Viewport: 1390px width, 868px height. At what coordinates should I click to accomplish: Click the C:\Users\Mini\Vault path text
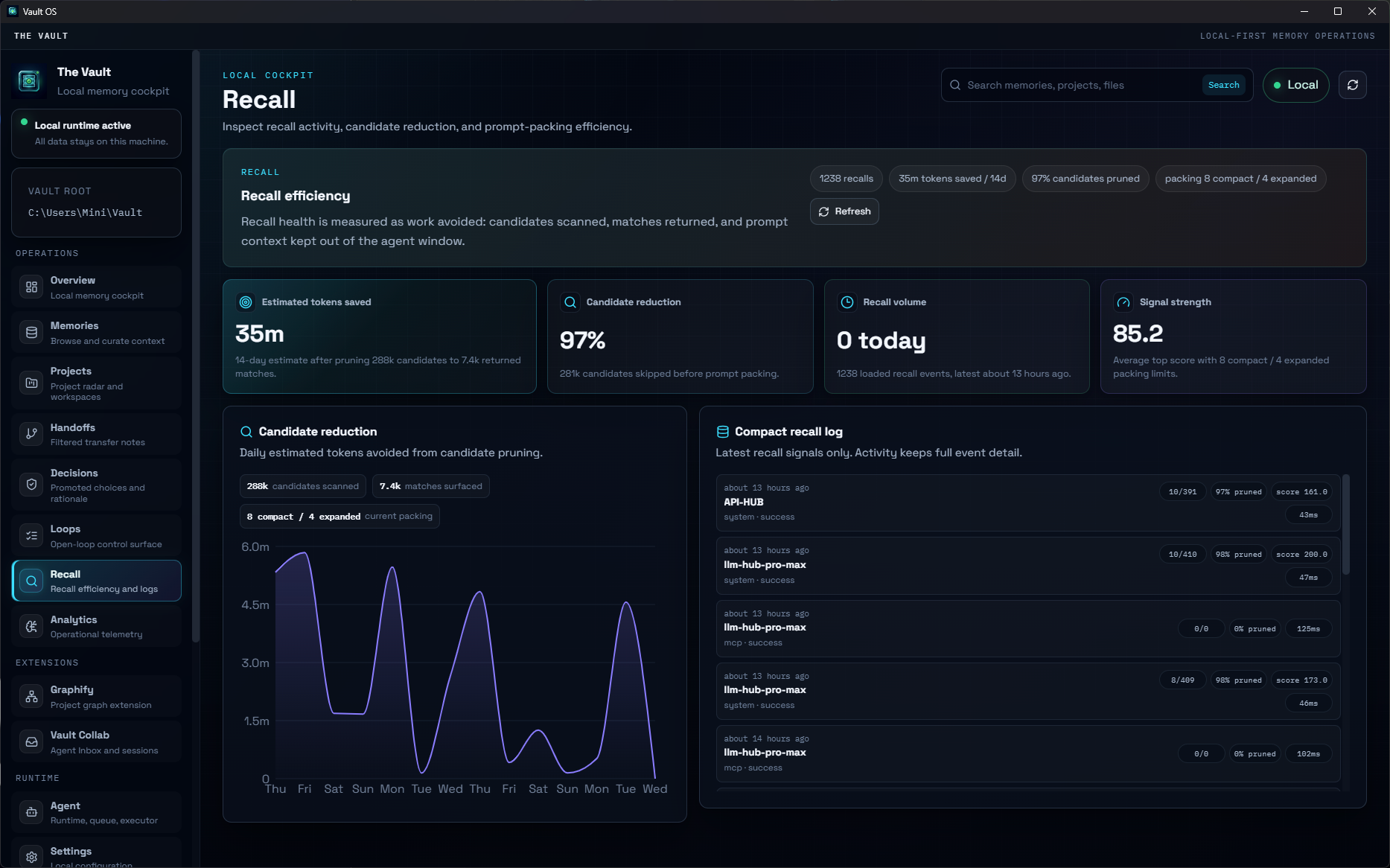coord(85,213)
